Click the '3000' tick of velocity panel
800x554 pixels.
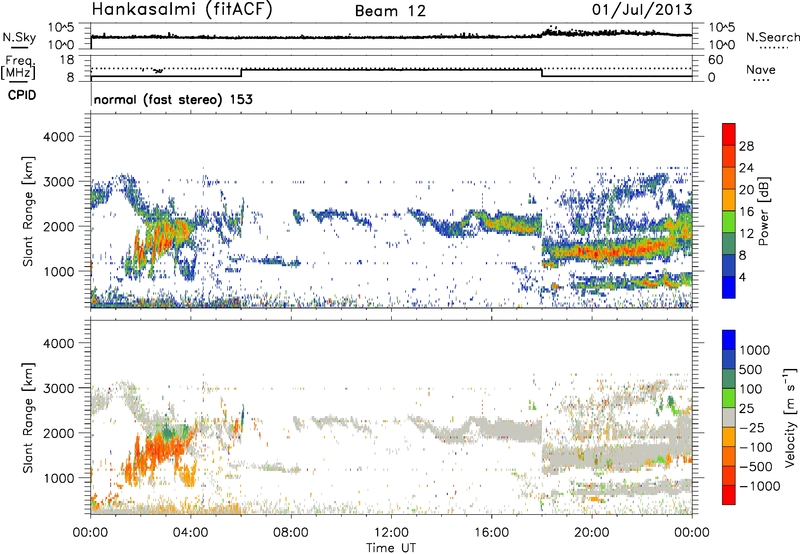pos(59,388)
